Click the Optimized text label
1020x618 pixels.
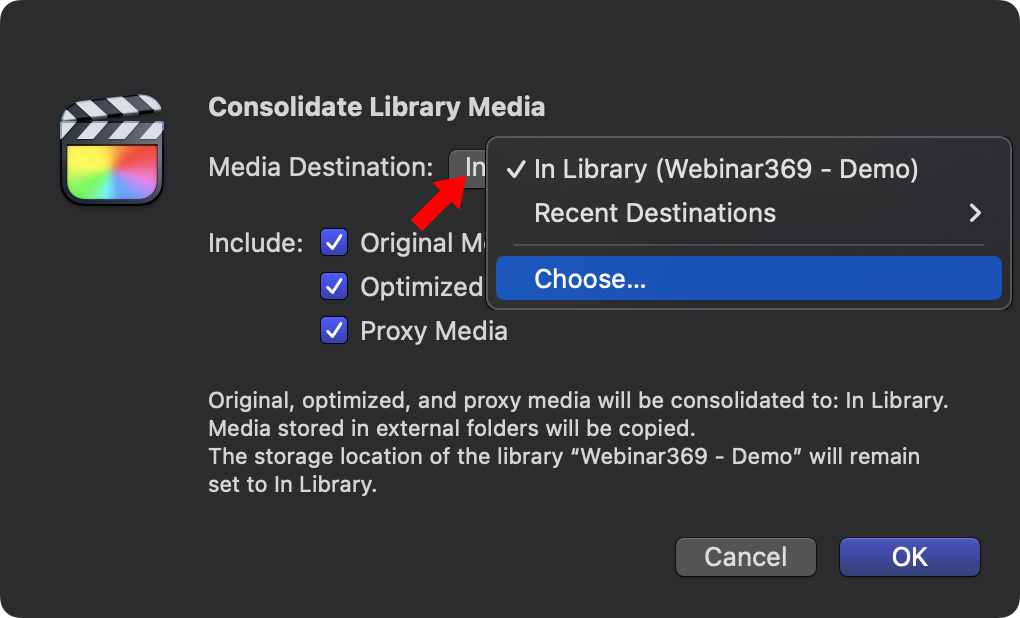[x=421, y=287]
